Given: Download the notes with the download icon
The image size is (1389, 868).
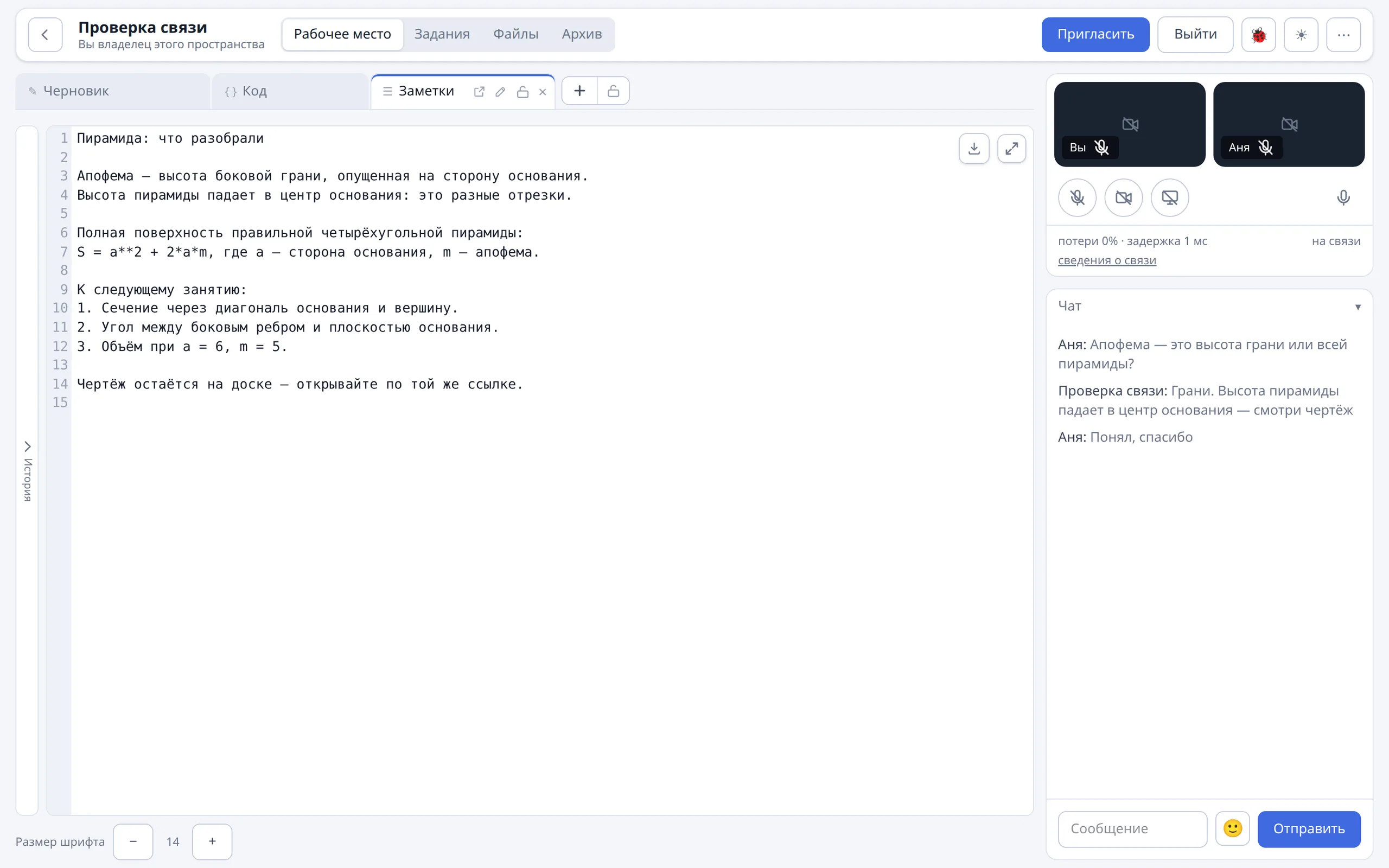Looking at the screenshot, I should tap(974, 148).
